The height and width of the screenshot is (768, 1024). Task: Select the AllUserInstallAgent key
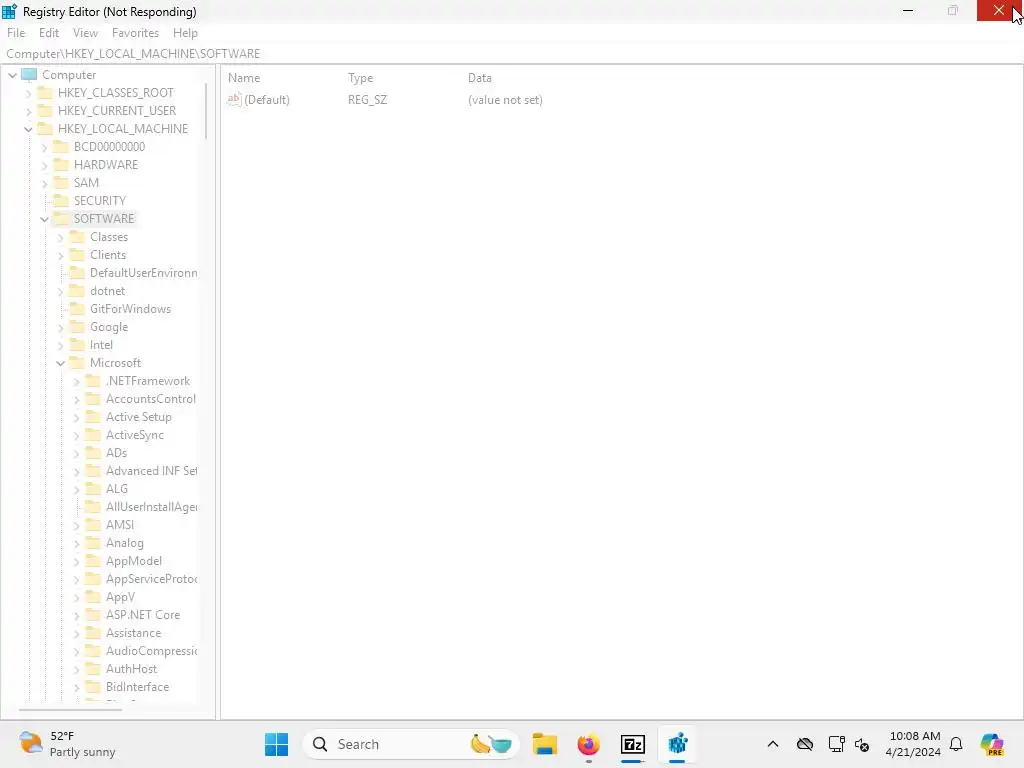coord(152,506)
